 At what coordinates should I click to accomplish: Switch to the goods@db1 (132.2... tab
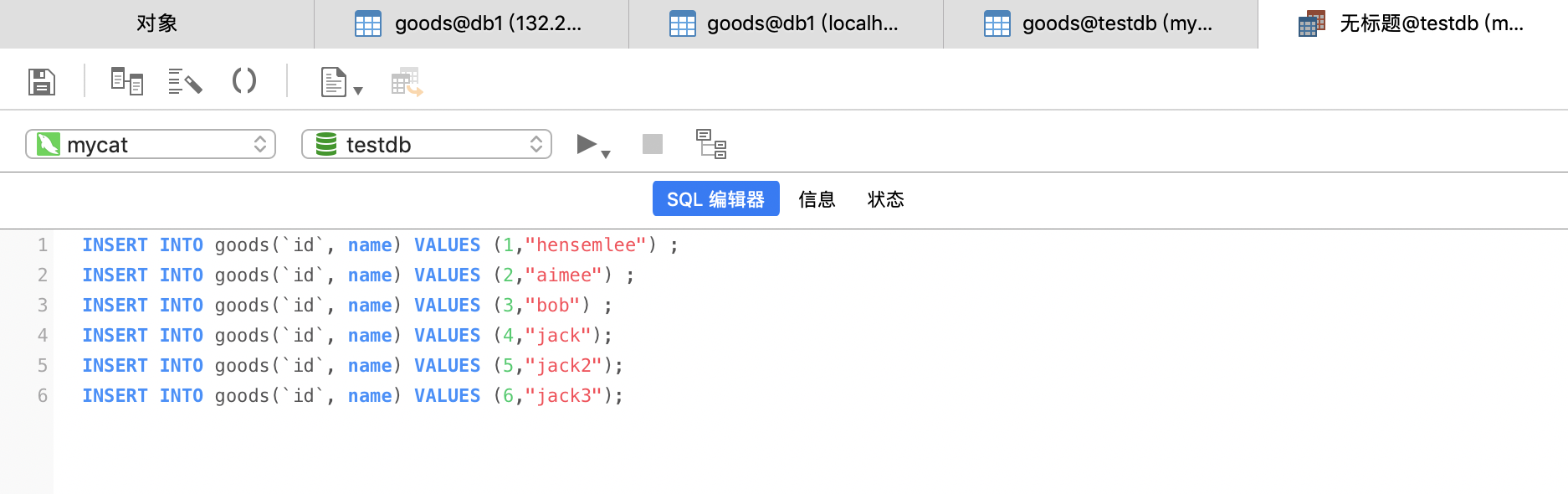(471, 23)
